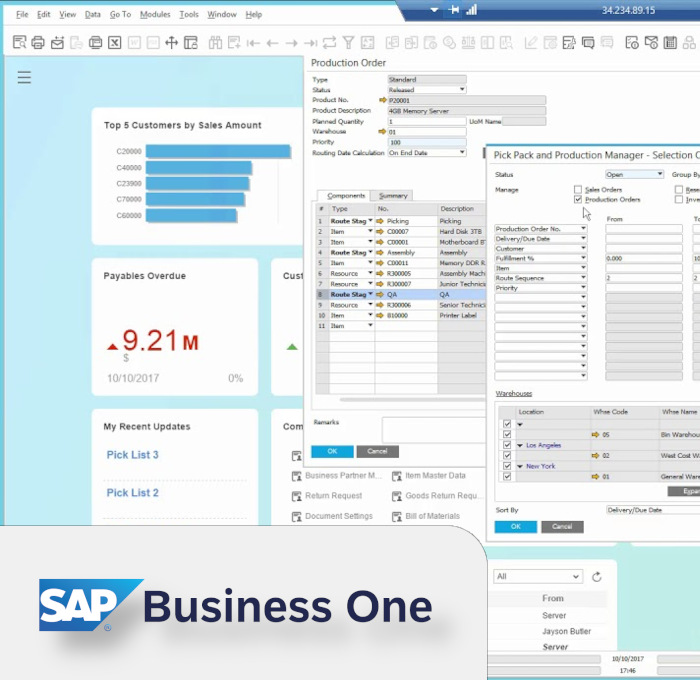
Task: Click the pin icon in connection bar
Action: 454,9
